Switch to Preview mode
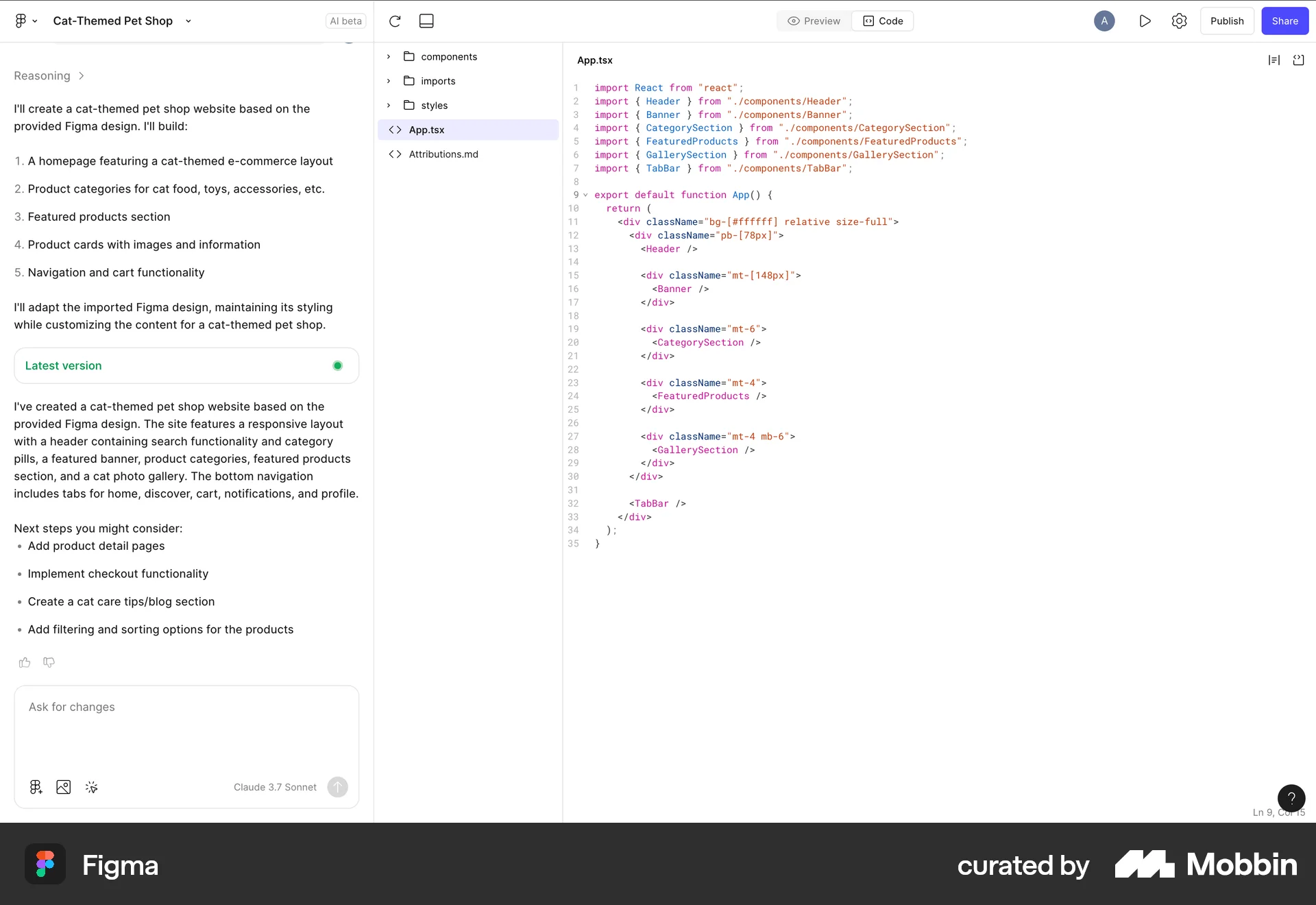Viewport: 1316px width, 905px height. pos(813,21)
